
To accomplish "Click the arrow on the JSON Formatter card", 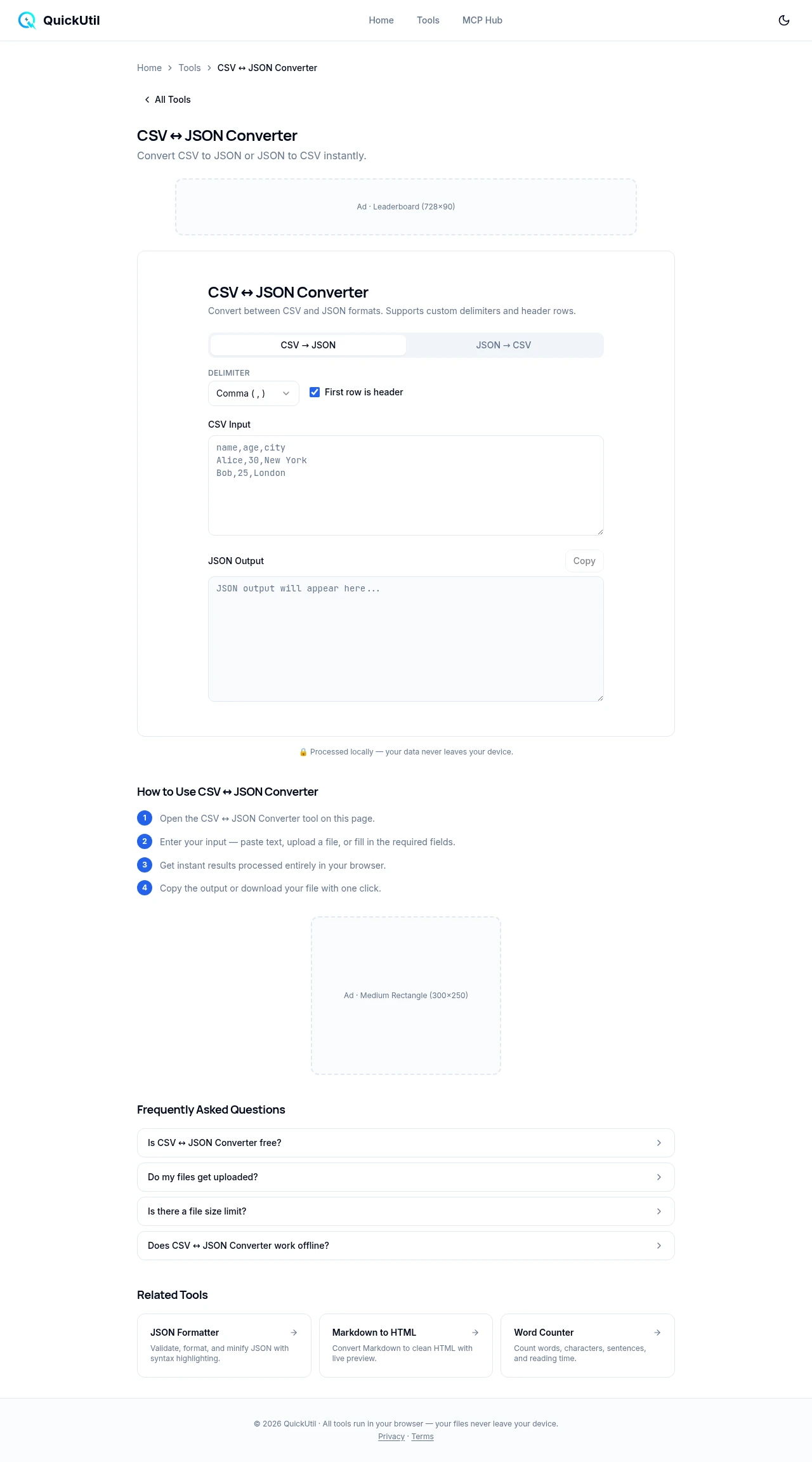I will click(294, 1333).
